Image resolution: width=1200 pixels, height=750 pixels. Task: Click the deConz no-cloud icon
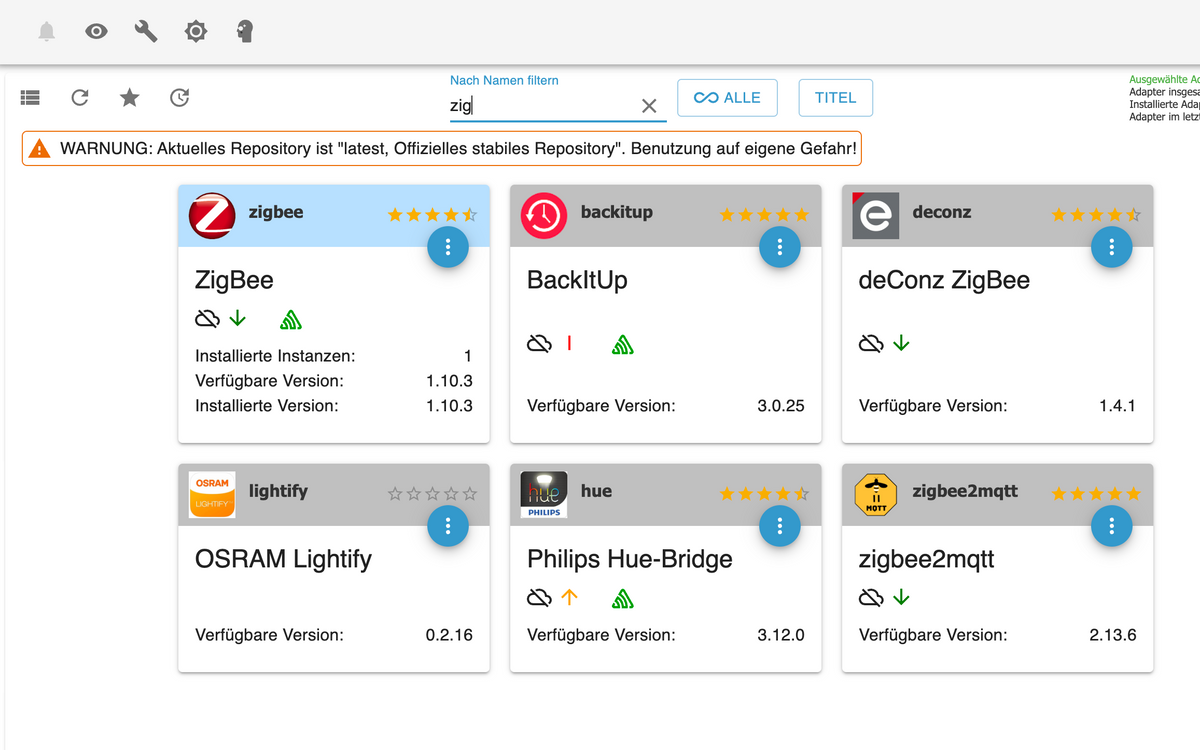click(871, 344)
